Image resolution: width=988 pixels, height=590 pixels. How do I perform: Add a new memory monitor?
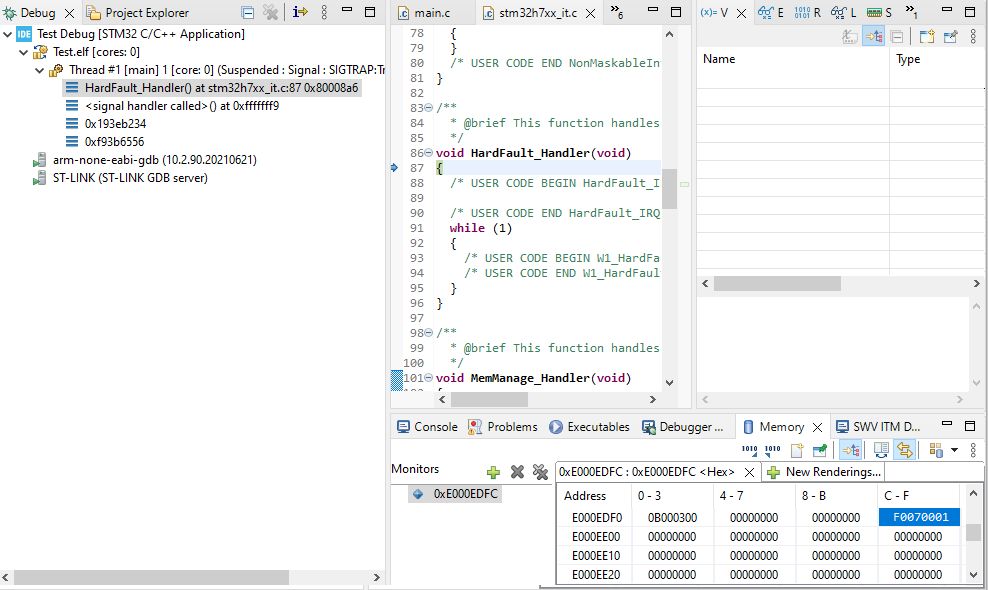[493, 471]
